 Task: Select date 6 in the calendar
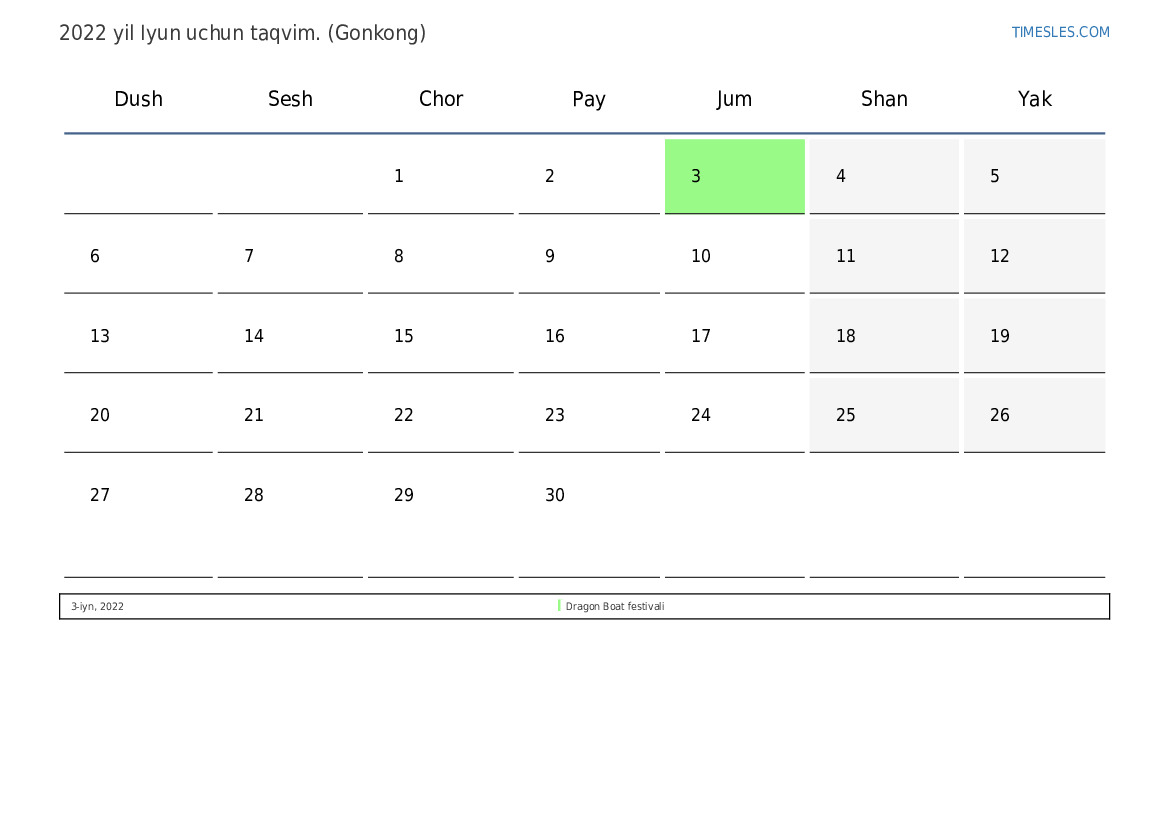(x=138, y=256)
